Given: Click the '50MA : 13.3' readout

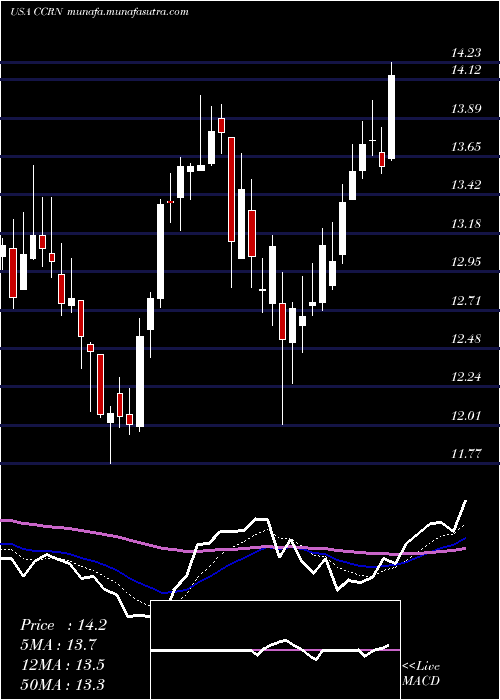Looking at the screenshot, I should tap(62, 684).
